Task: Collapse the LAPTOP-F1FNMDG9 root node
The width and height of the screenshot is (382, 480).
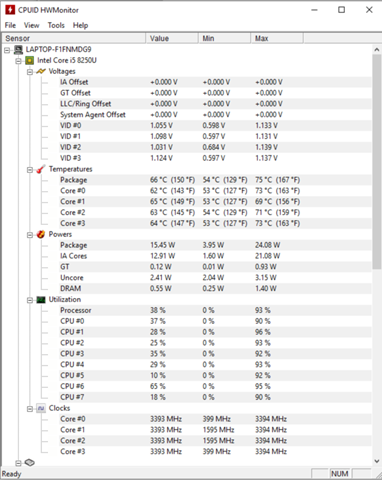Action: (x=7, y=50)
